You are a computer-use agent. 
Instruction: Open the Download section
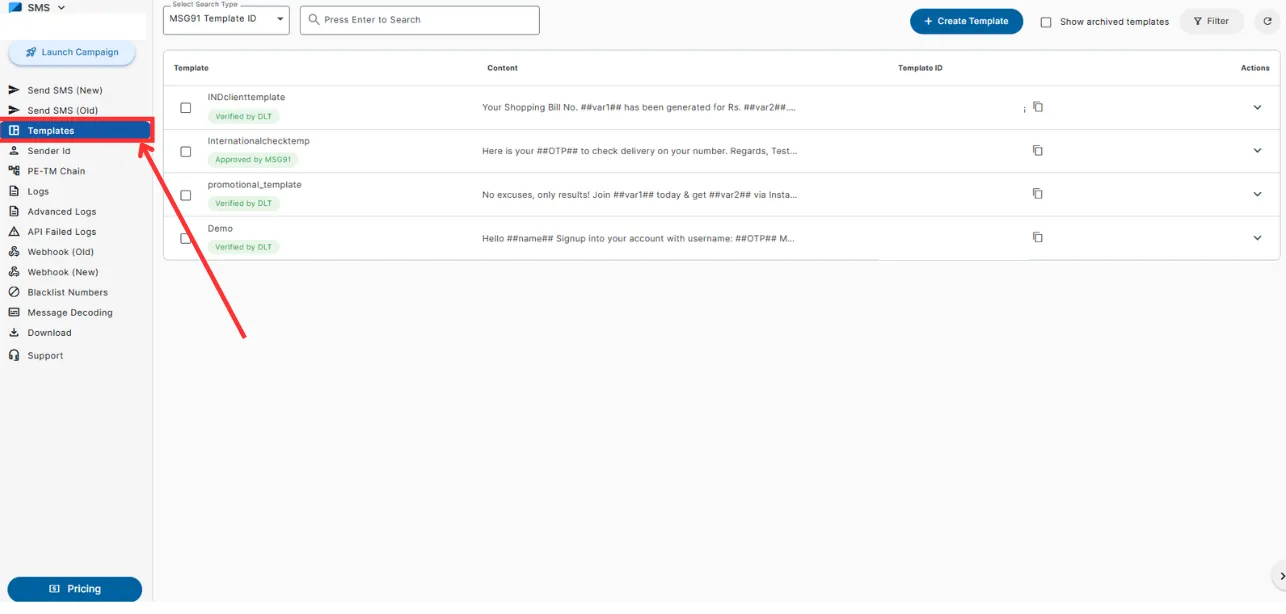46,332
